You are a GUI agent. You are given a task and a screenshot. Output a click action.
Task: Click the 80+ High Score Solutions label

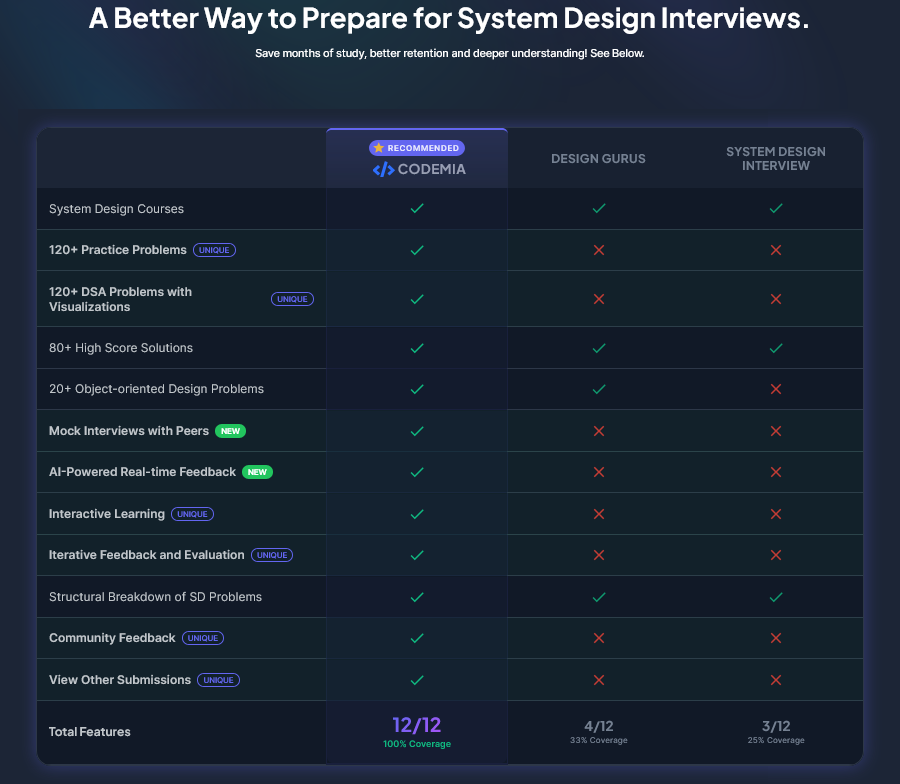pyautogui.click(x=121, y=348)
